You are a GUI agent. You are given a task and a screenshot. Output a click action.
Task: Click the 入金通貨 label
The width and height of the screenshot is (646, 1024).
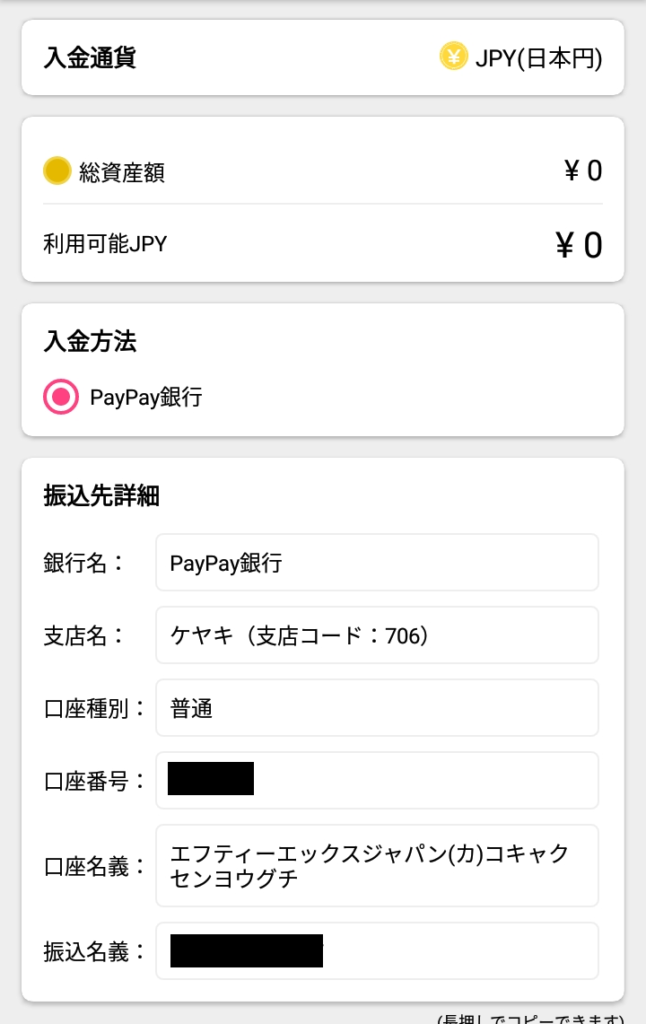pyautogui.click(x=90, y=58)
